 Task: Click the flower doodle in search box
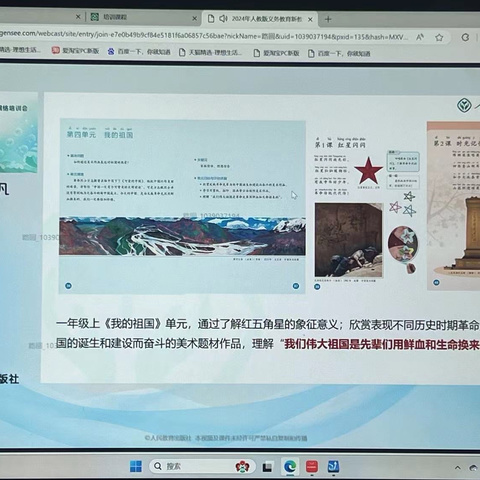pos(242,466)
